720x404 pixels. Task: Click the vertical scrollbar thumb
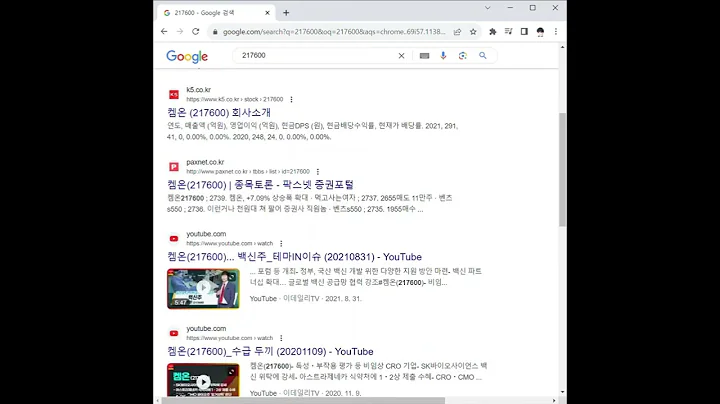(x=562, y=169)
